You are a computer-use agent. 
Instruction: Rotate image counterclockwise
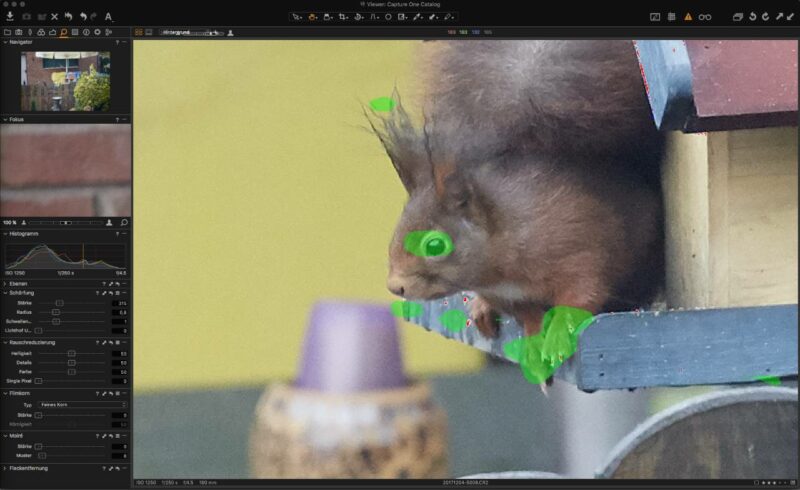point(752,17)
